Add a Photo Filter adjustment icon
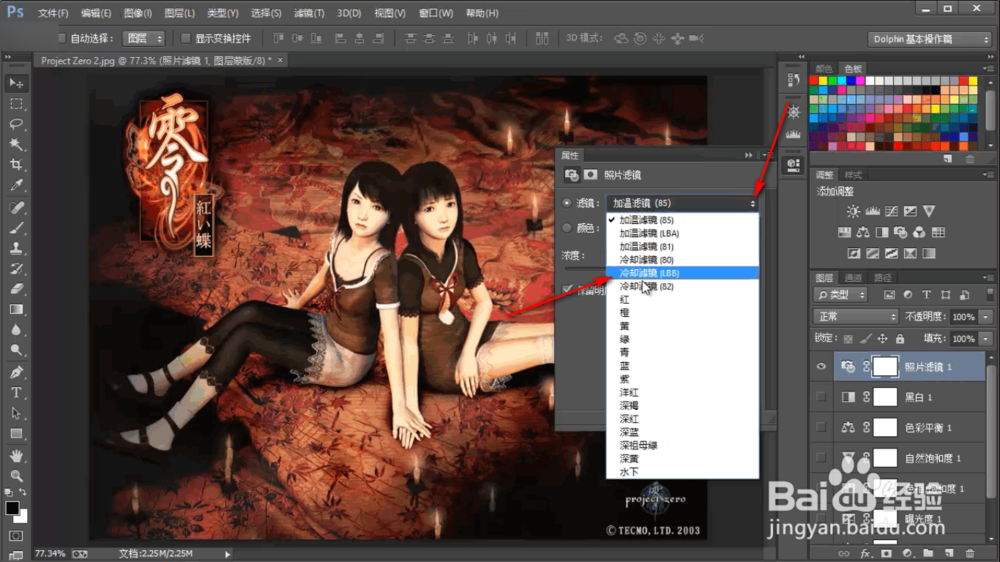 pyautogui.click(x=901, y=232)
